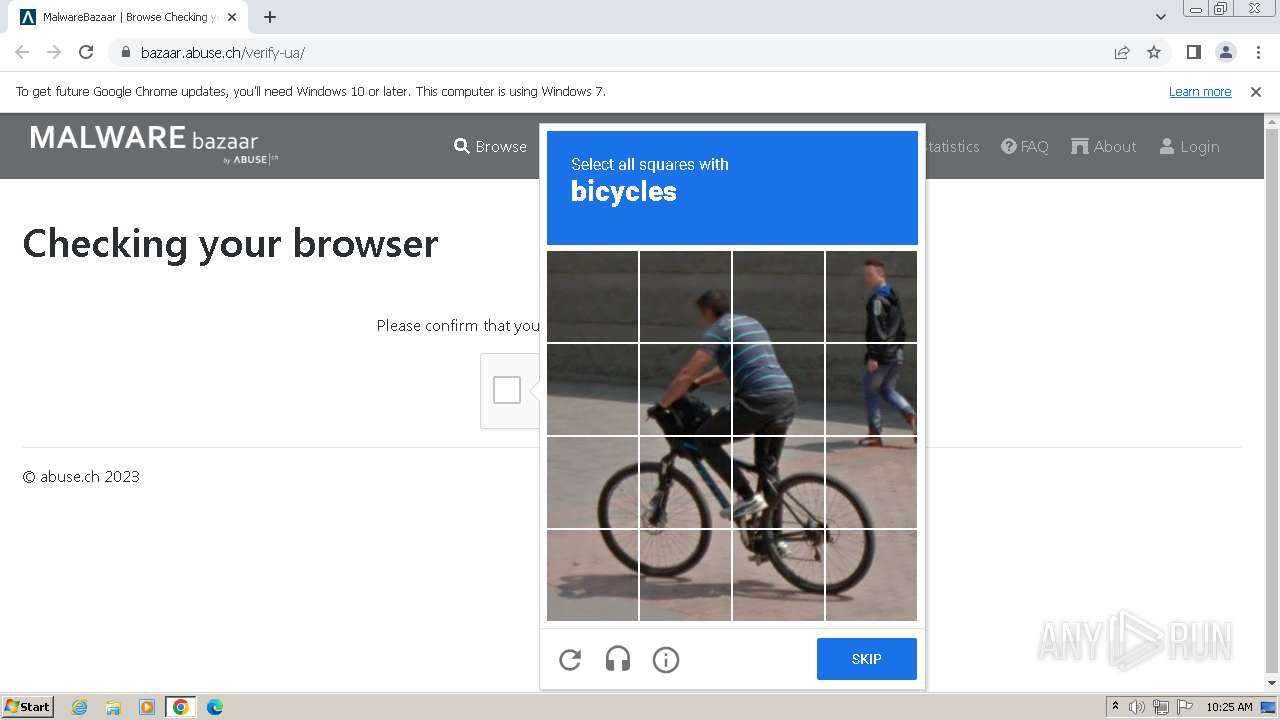This screenshot has height=720, width=1280.
Task: Open the volume control tray icon
Action: tap(1137, 707)
